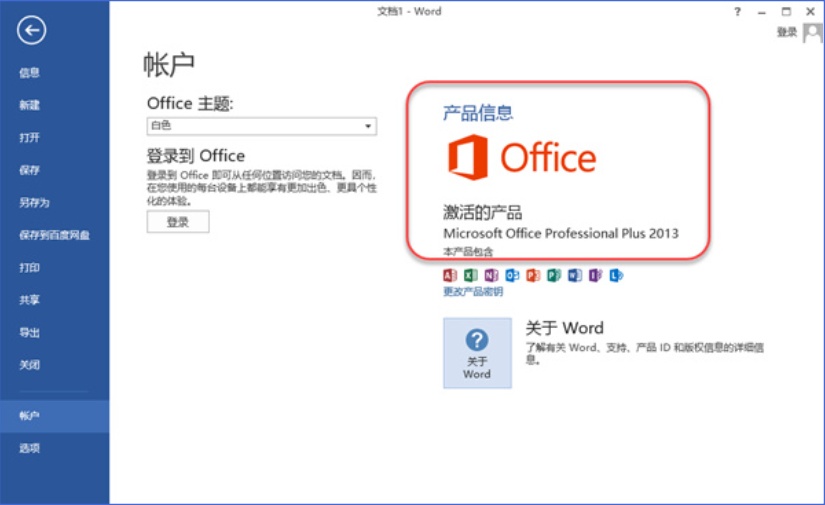The image size is (825, 505).
Task: Open 导出 in the sidebar
Action: 29,332
